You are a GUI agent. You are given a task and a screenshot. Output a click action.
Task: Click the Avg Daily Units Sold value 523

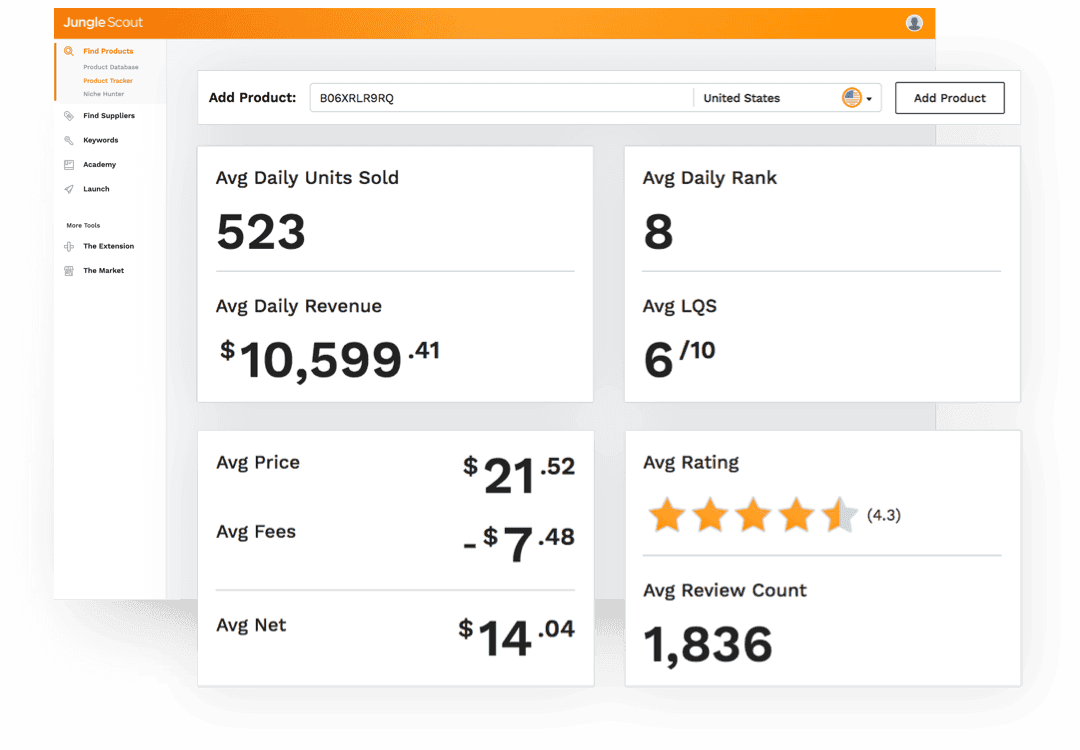tap(261, 232)
